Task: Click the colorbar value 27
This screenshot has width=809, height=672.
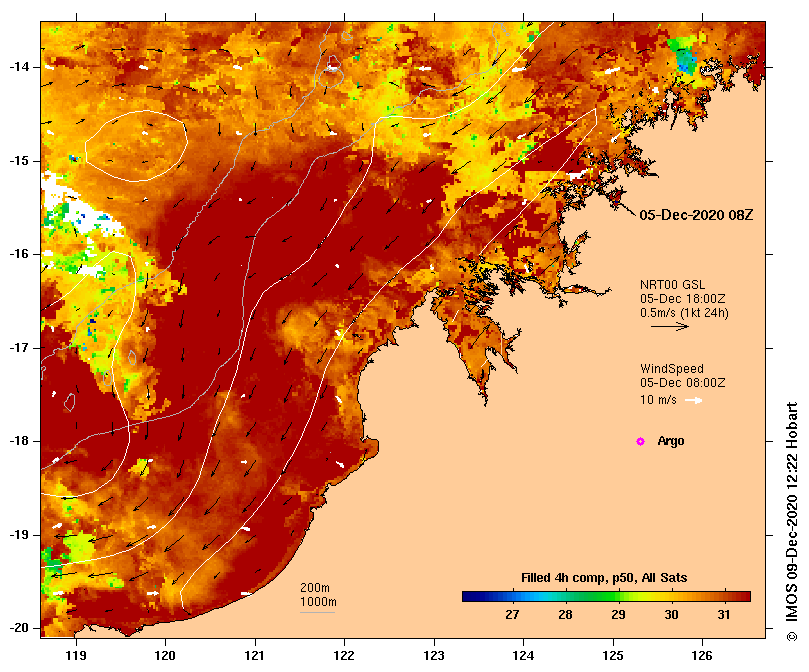Action: click(512, 615)
